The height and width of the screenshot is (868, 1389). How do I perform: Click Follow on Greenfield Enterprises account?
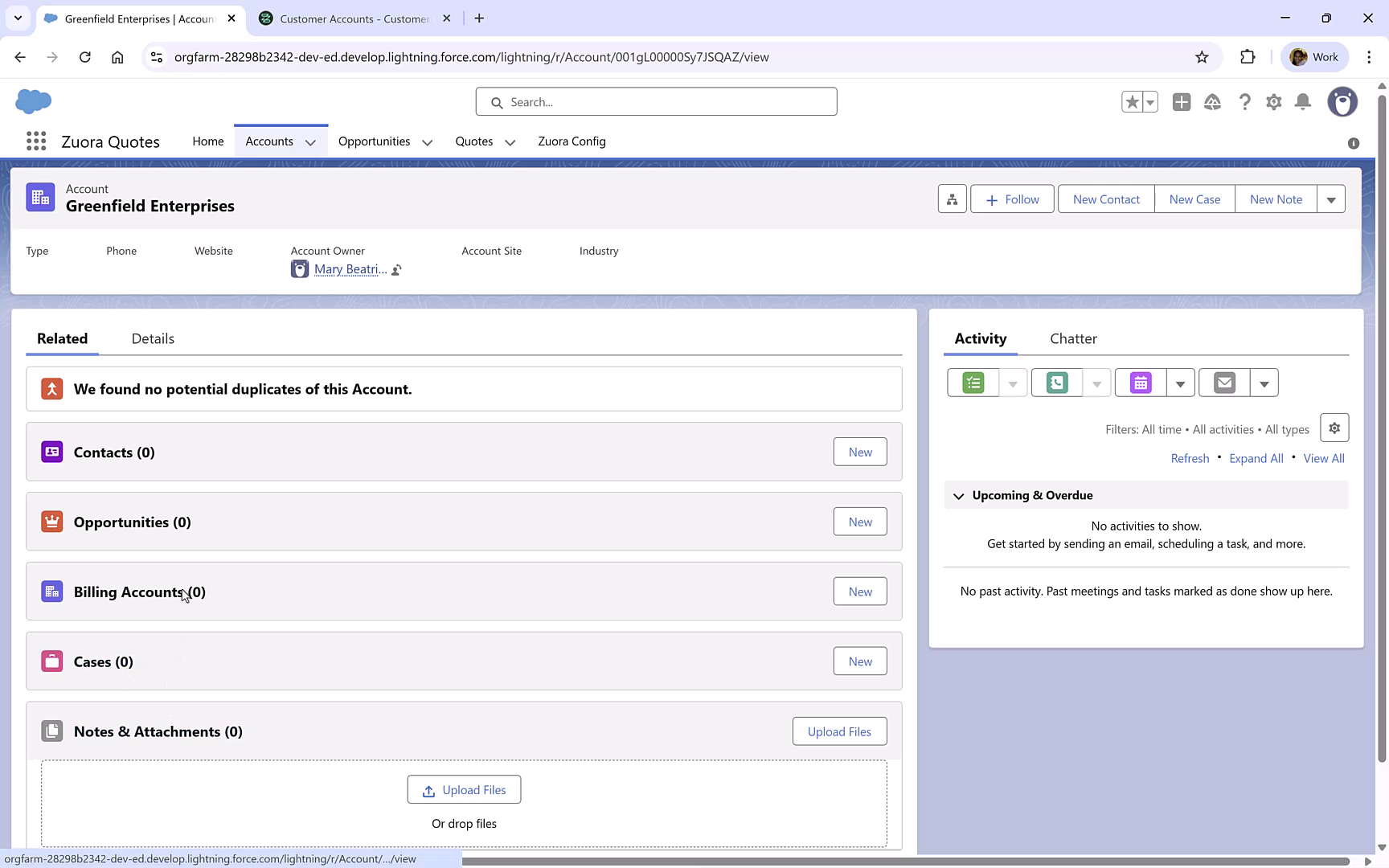tap(1012, 199)
